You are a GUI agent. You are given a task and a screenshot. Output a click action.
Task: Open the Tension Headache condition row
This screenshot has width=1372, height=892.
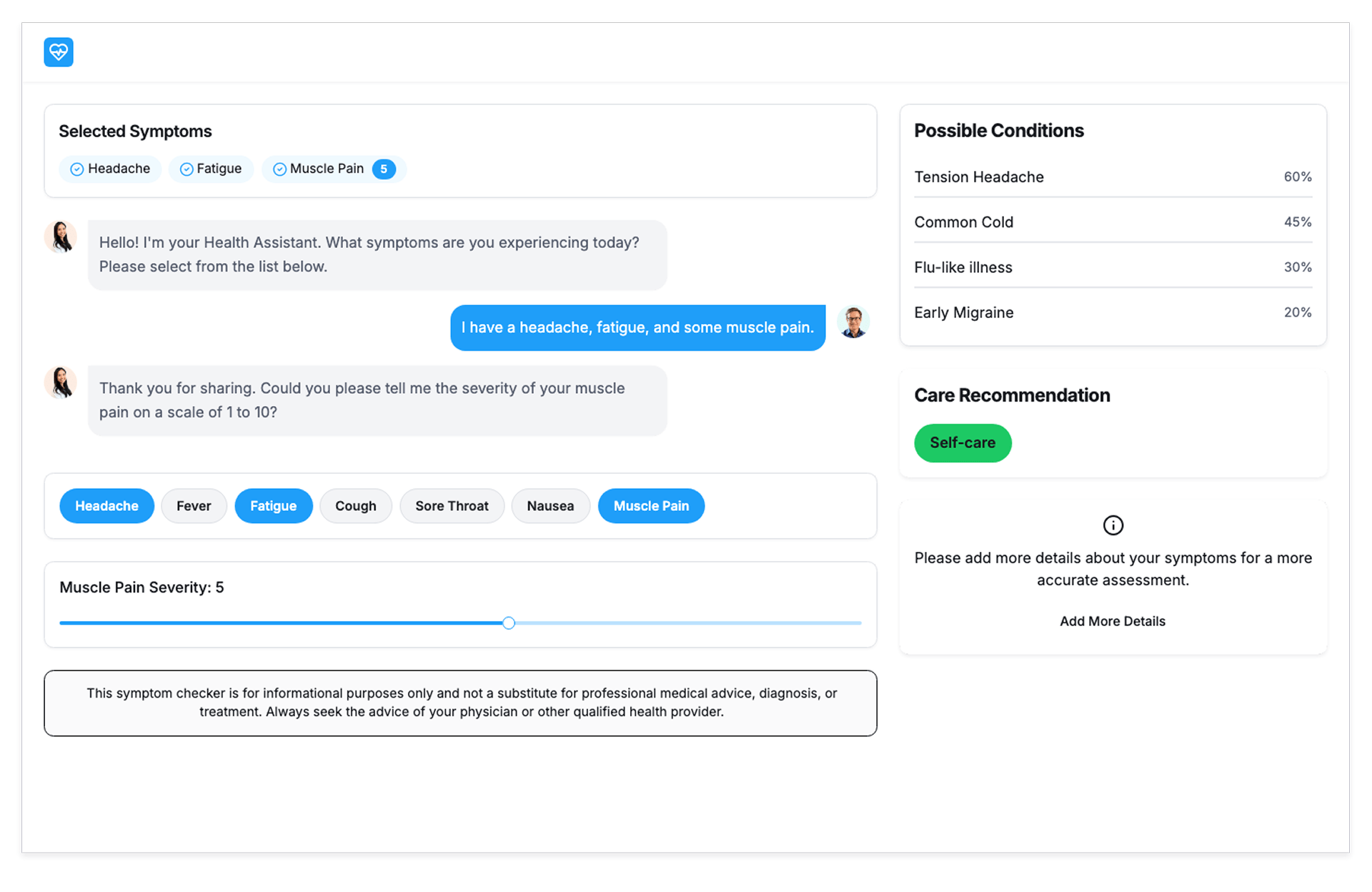point(1112,177)
